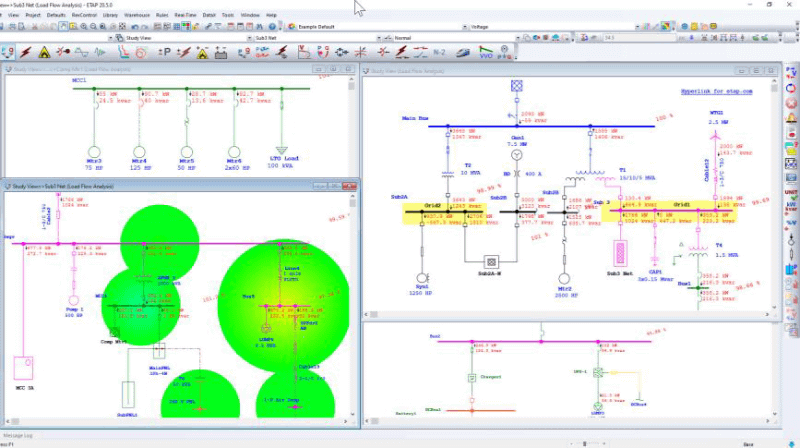Click the Main Bus label
Viewport: 800px width, 448px height.
tap(415, 118)
